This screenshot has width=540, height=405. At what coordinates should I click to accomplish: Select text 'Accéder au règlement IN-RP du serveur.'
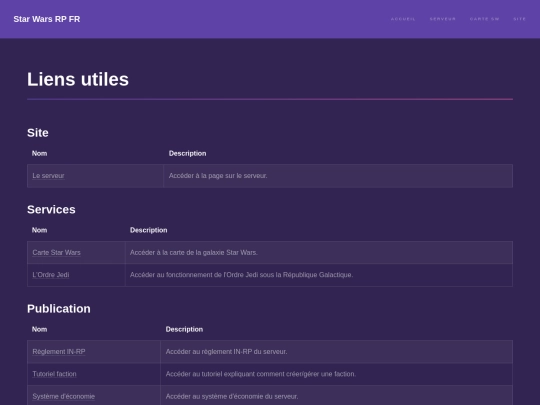226,352
